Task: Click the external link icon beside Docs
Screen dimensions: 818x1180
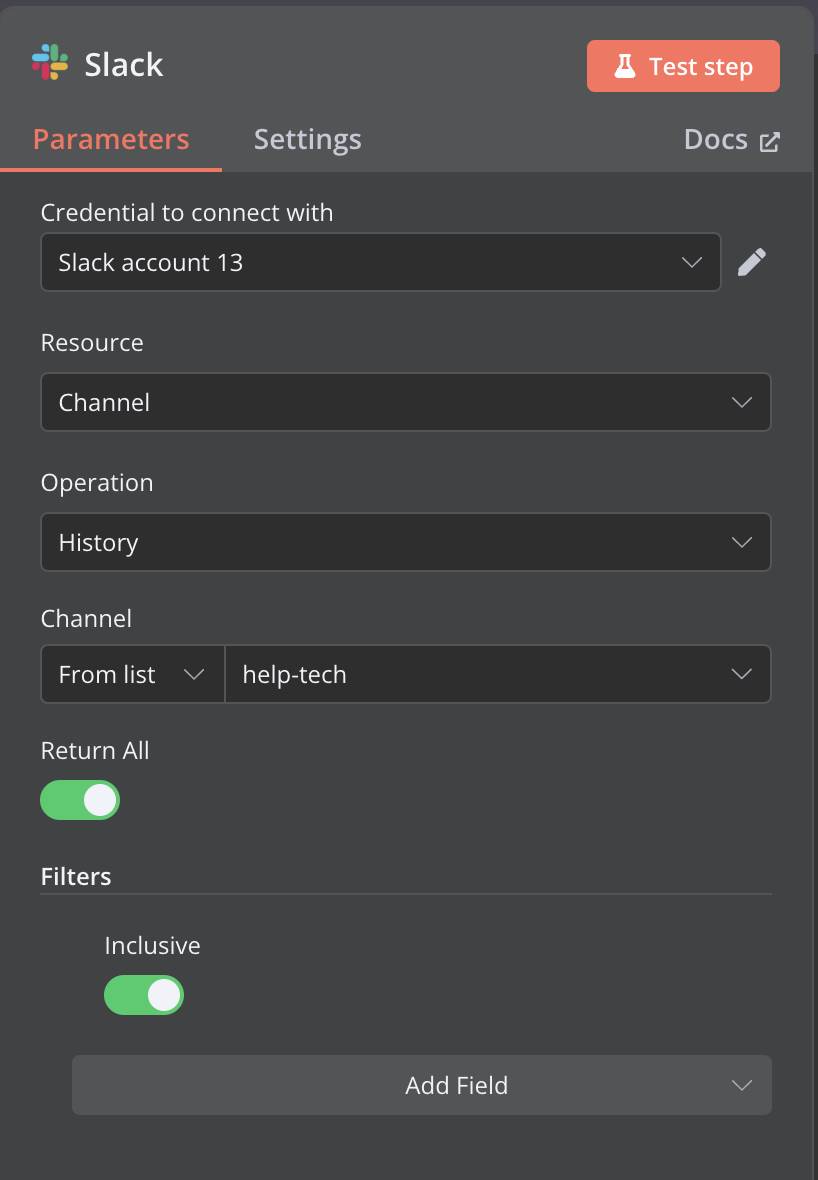Action: click(769, 142)
